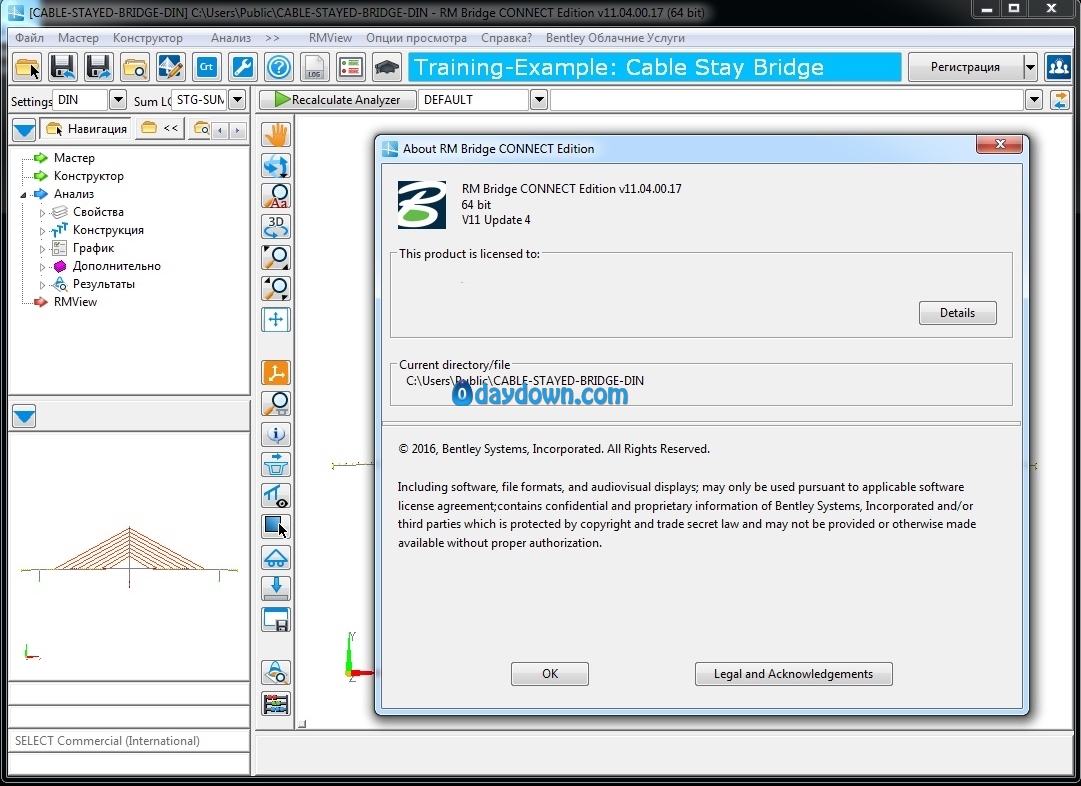This screenshot has height=786, width=1081.
Task: Click OK in the About dialog
Action: pos(549,674)
